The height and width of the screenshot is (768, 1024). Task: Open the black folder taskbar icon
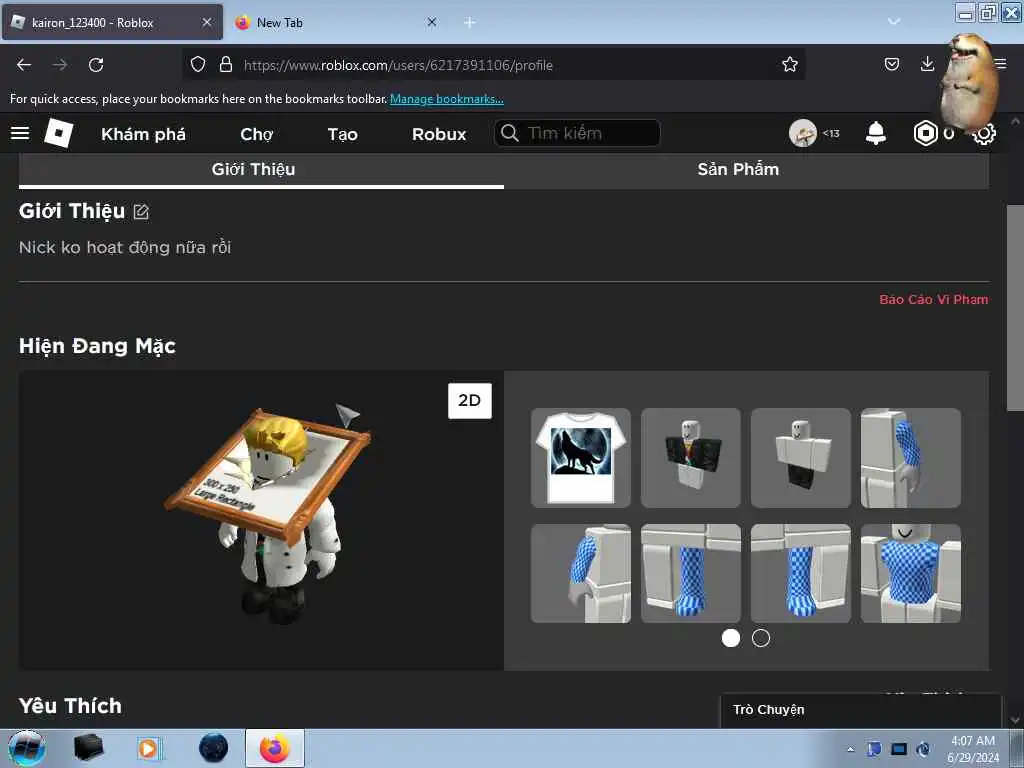[x=89, y=748]
